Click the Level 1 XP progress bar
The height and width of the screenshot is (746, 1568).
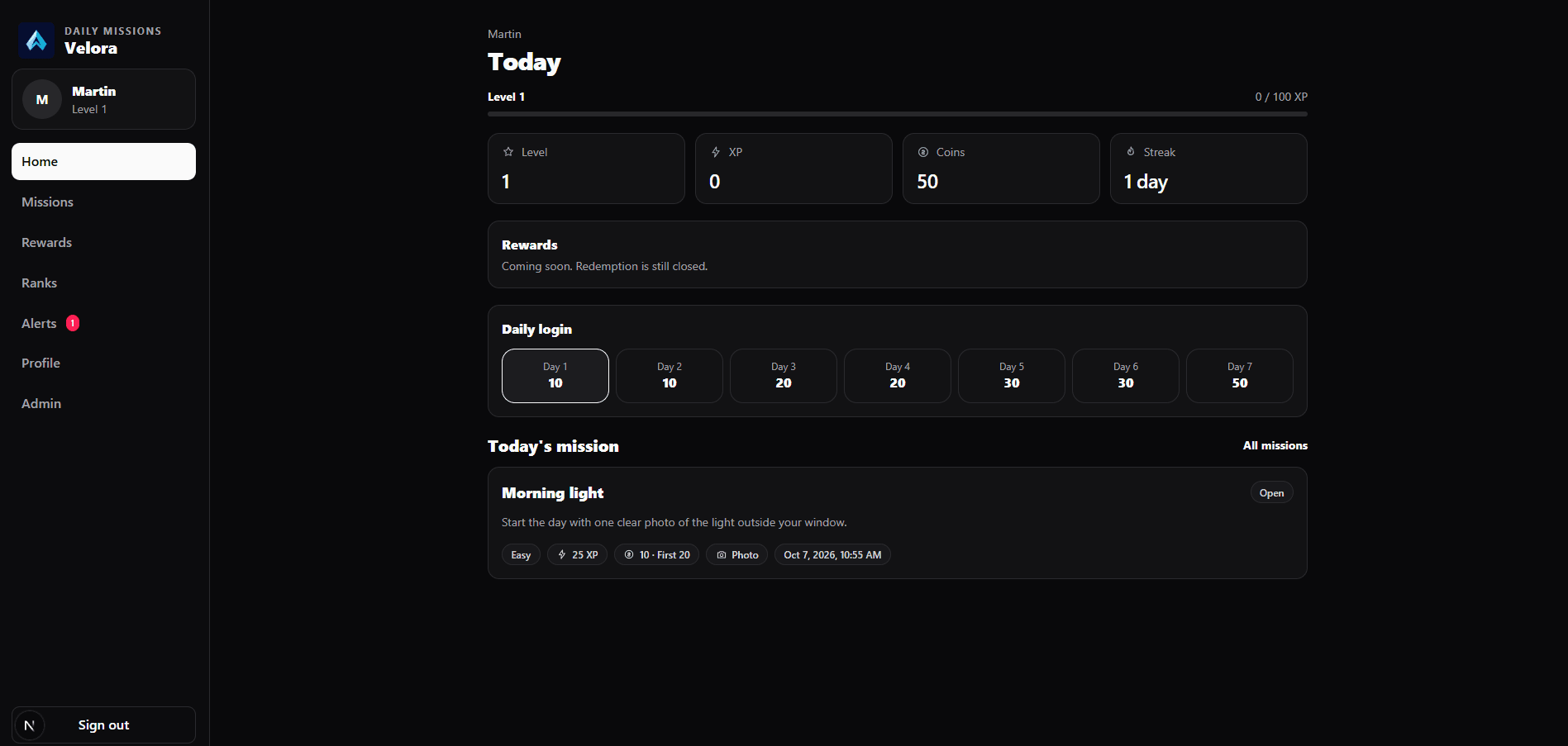point(898,114)
